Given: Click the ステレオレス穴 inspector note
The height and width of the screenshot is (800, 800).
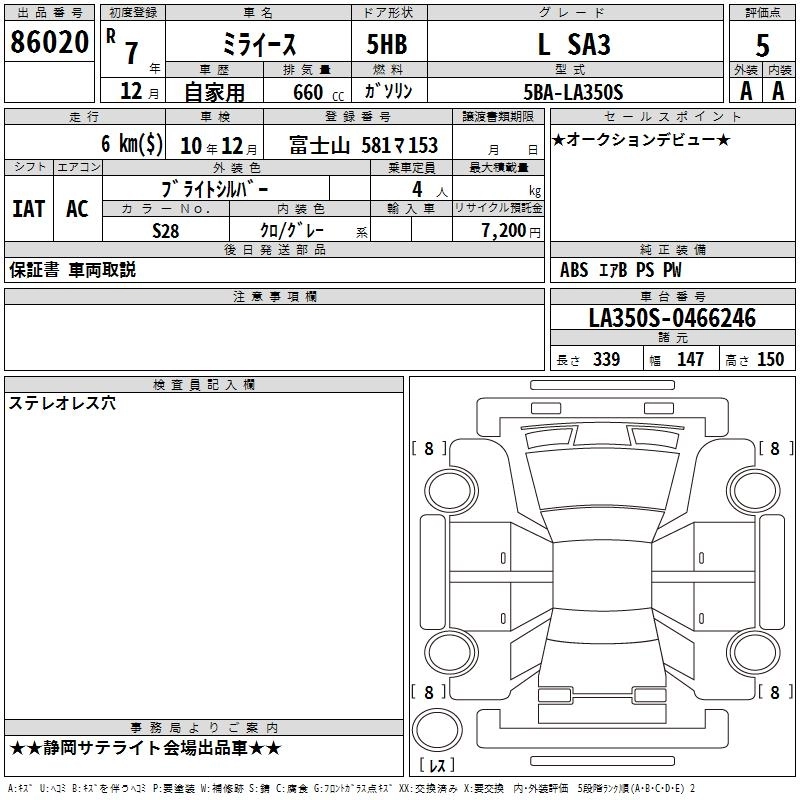Looking at the screenshot, I should [x=62, y=403].
